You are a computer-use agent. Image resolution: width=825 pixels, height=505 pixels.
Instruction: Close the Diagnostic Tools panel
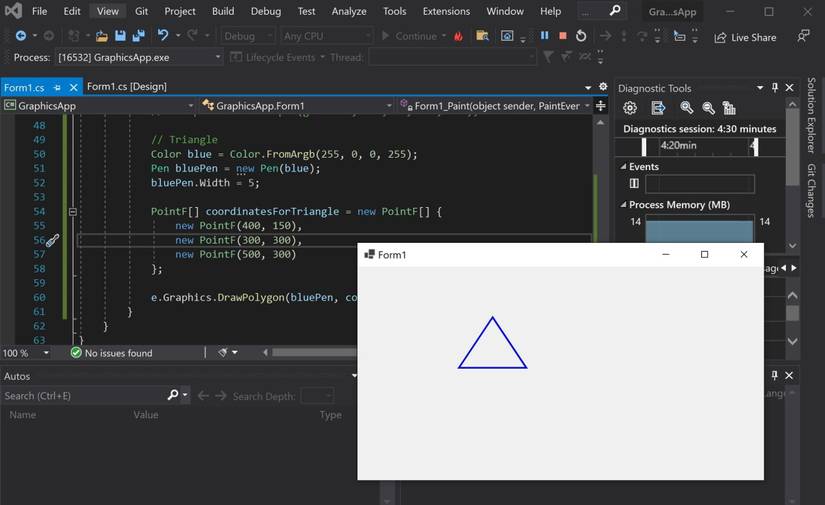[789, 87]
